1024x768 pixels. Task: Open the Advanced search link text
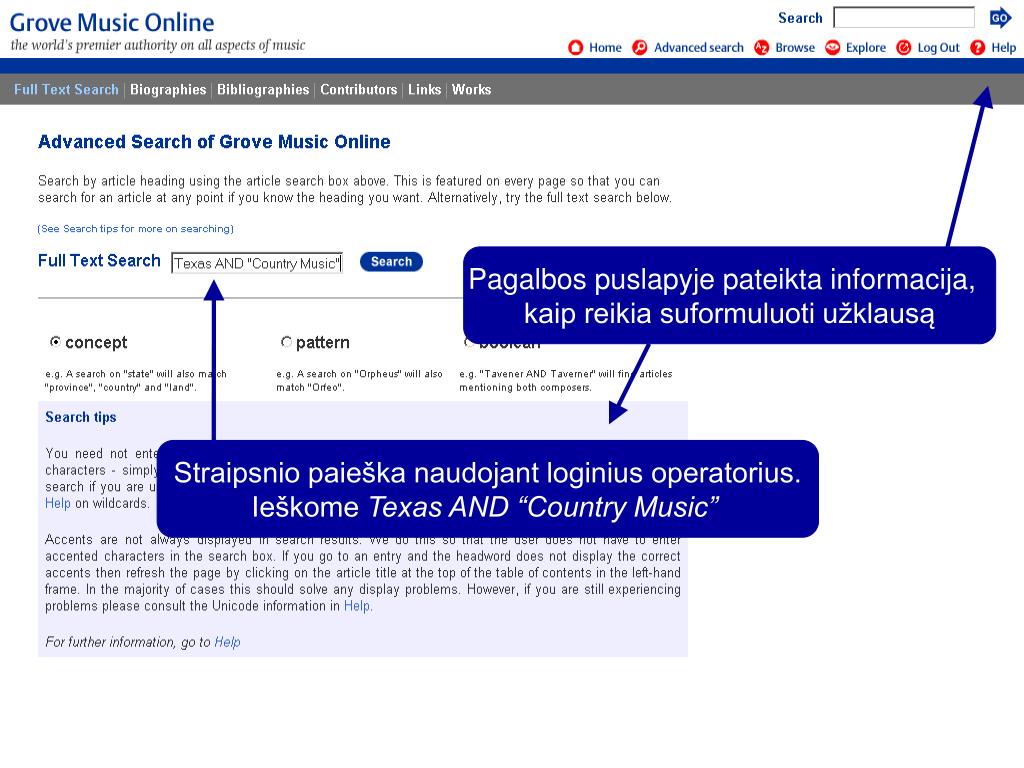pos(699,48)
